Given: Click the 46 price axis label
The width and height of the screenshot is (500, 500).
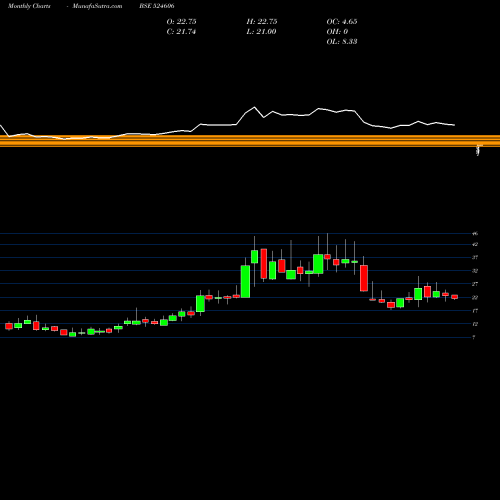Looking at the screenshot, I should click(475, 234).
